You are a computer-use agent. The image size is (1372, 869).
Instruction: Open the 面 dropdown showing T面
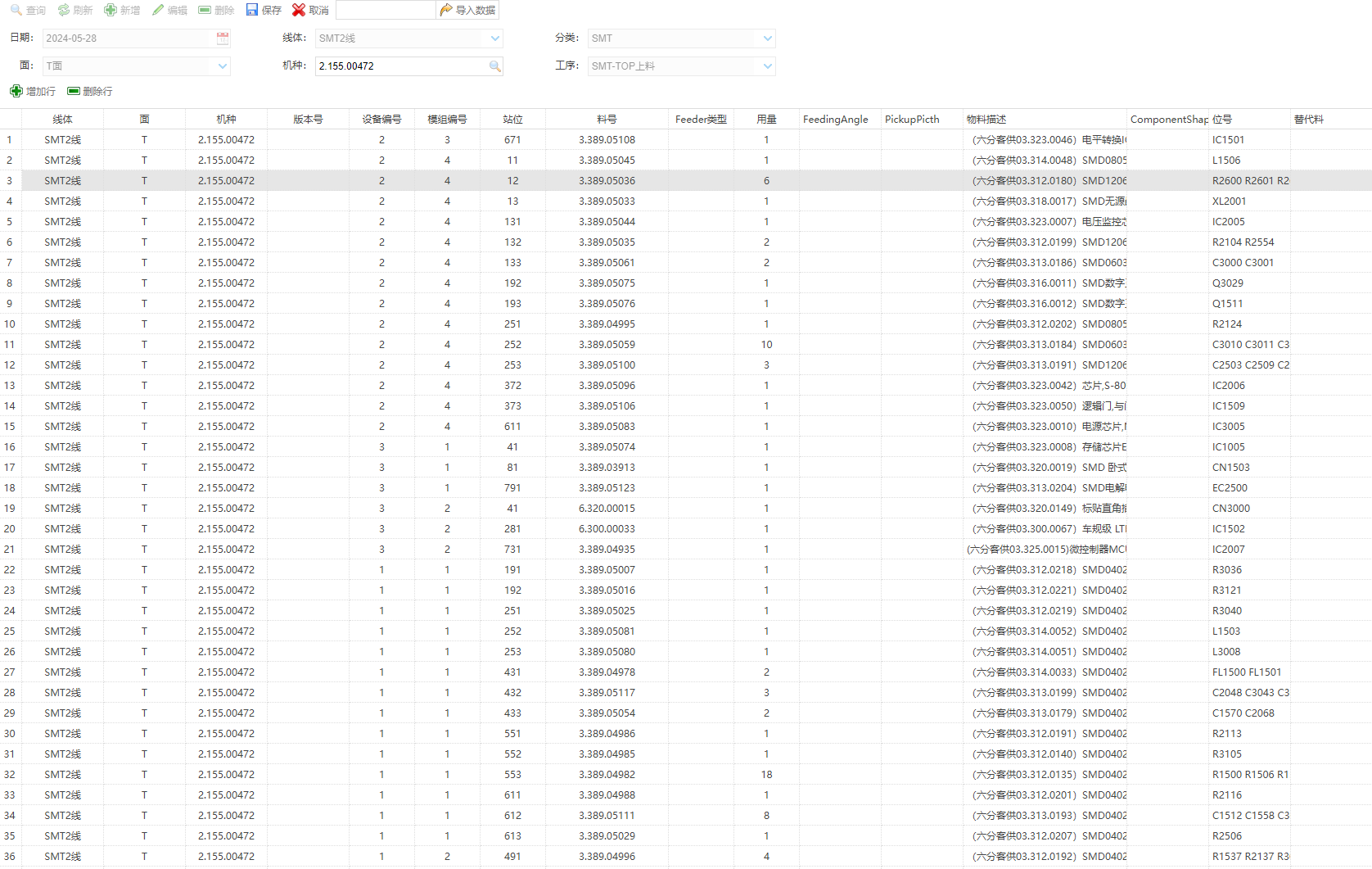click(x=222, y=66)
